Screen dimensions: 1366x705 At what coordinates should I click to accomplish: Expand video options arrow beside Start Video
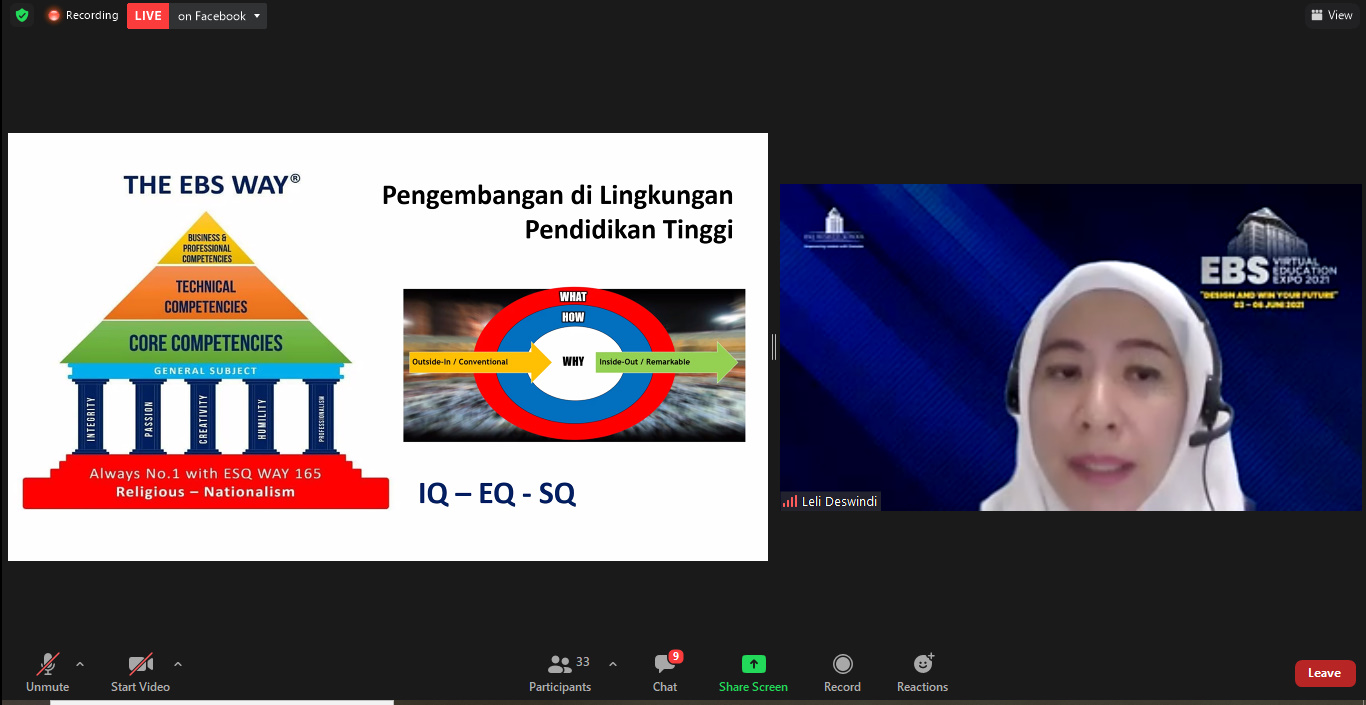point(178,664)
